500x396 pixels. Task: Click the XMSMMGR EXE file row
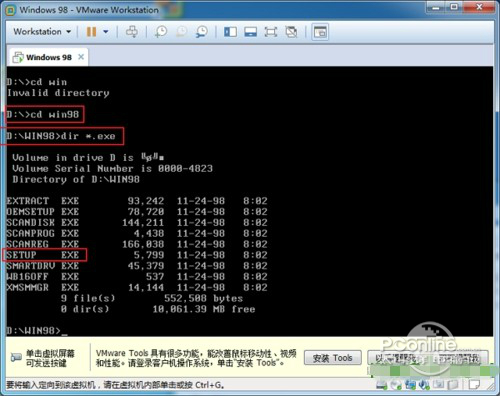click(137, 287)
